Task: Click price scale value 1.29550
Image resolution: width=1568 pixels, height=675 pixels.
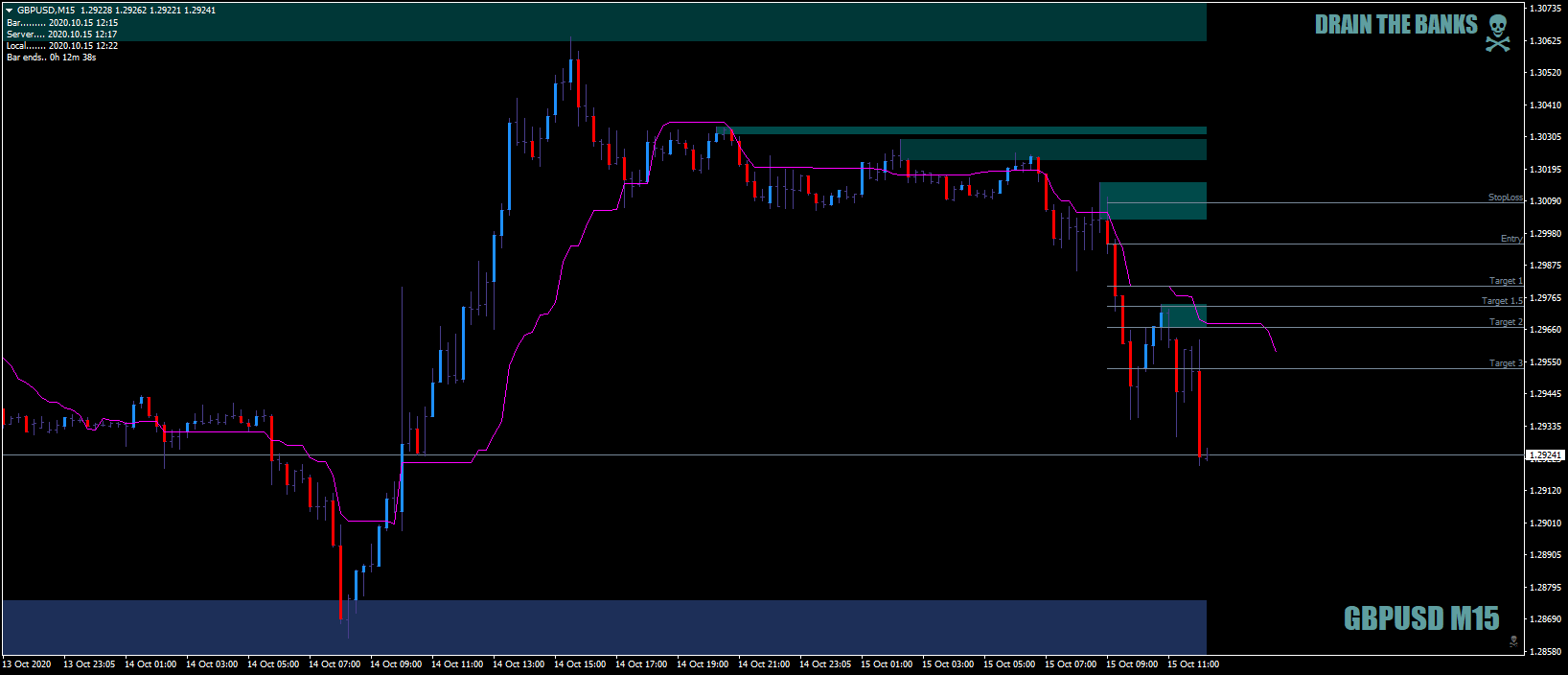Action: click(1545, 361)
